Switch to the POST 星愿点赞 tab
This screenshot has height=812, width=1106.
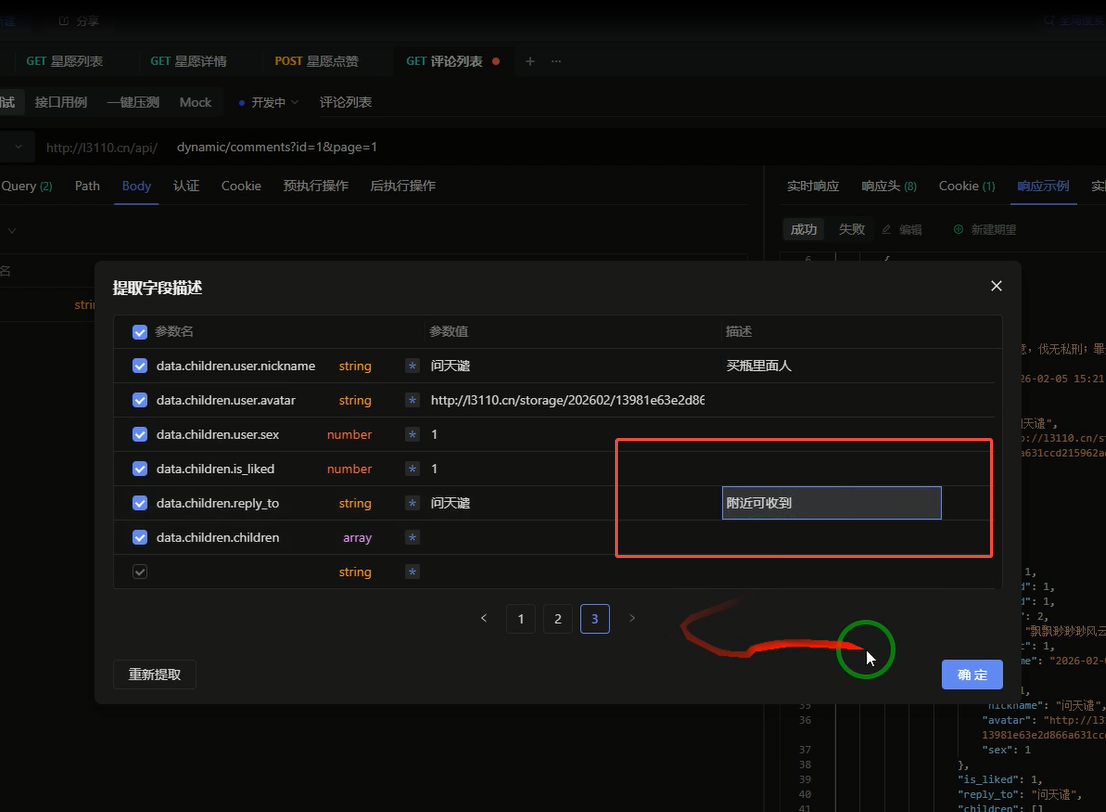pyautogui.click(x=316, y=61)
